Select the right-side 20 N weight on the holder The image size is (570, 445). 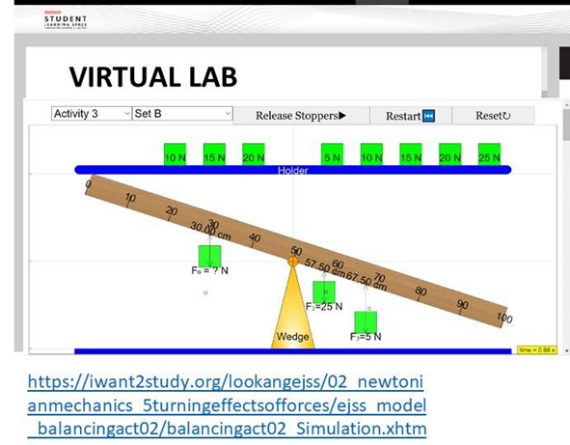[x=450, y=155]
